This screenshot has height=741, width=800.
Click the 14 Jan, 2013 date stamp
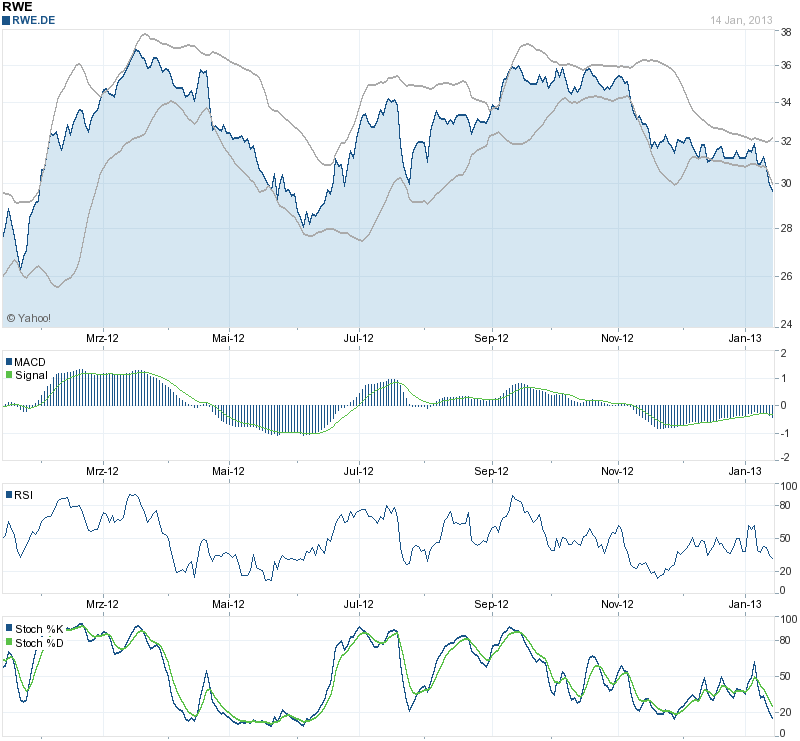pos(741,18)
